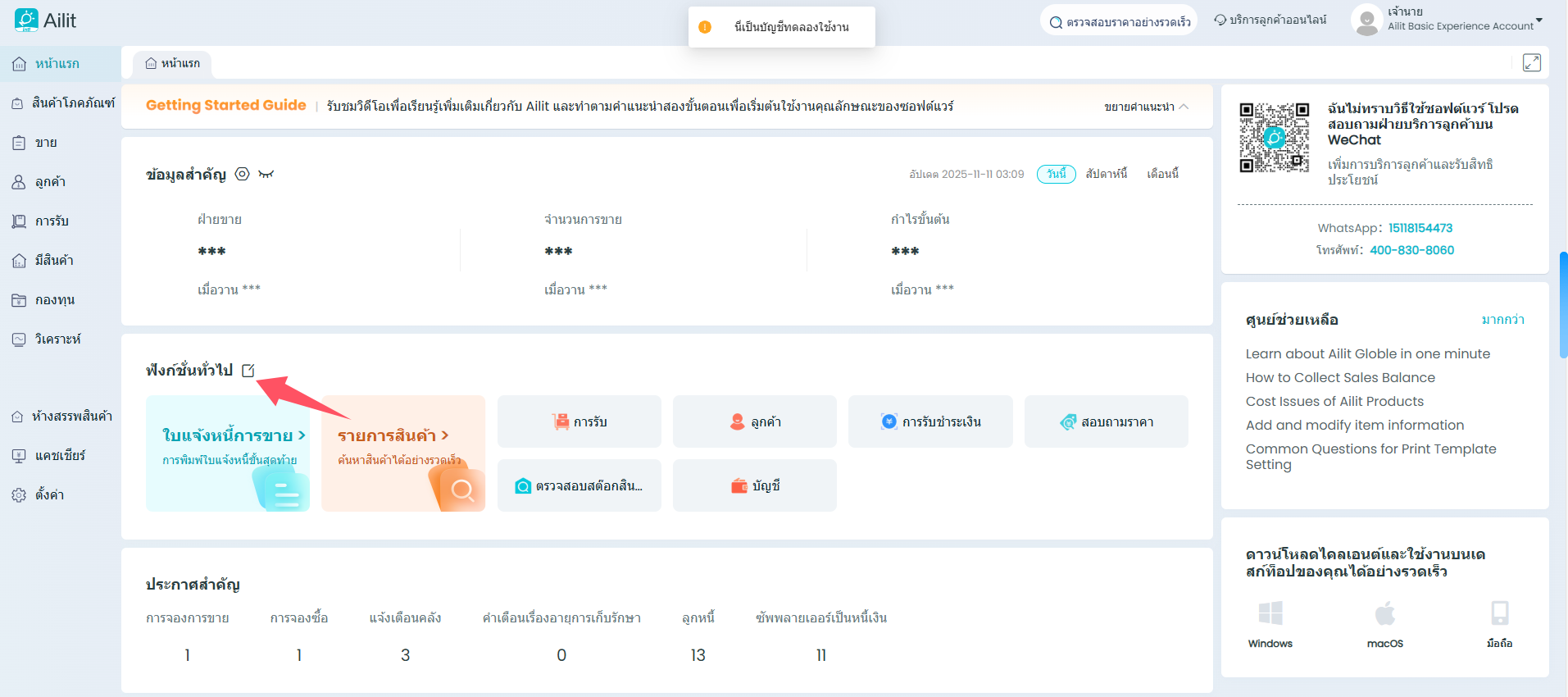Click the Windows download icon
The width and height of the screenshot is (1568, 697).
tap(1270, 613)
